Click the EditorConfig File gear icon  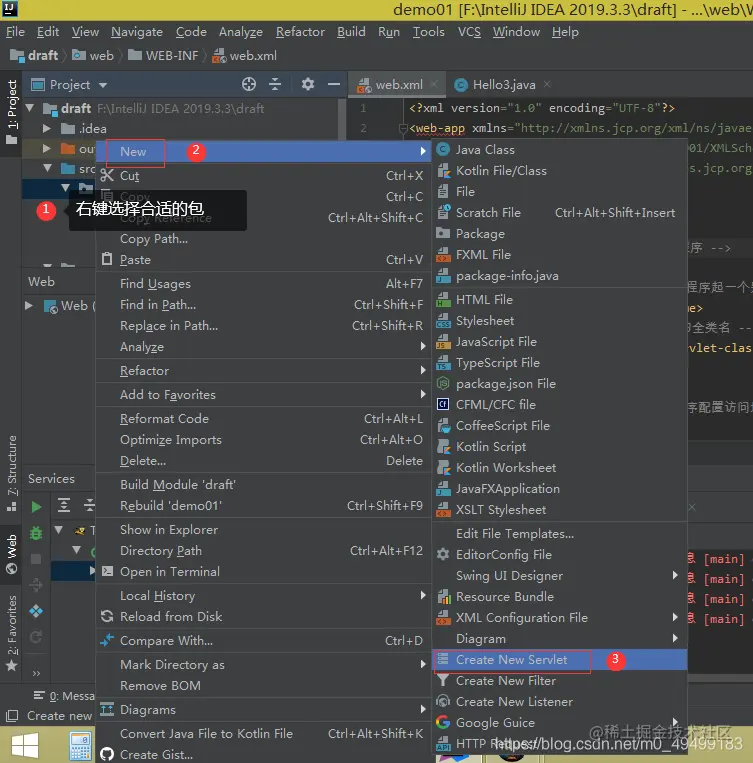coord(443,554)
